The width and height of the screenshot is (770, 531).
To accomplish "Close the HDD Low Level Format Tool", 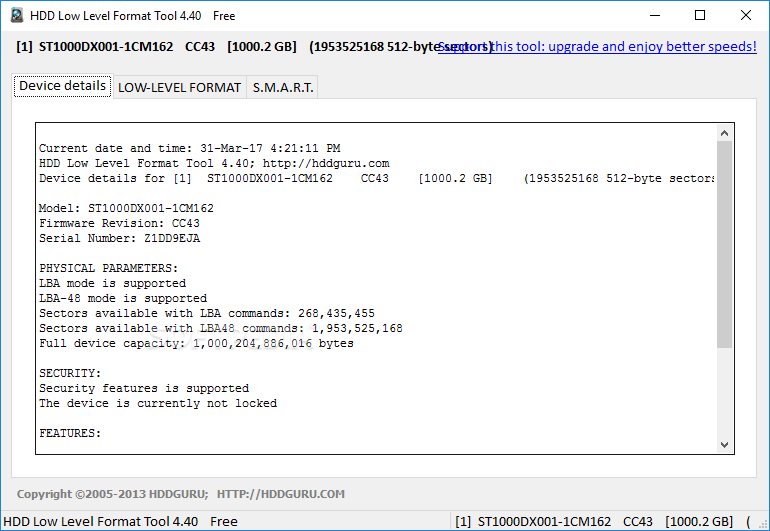I will coord(745,15).
